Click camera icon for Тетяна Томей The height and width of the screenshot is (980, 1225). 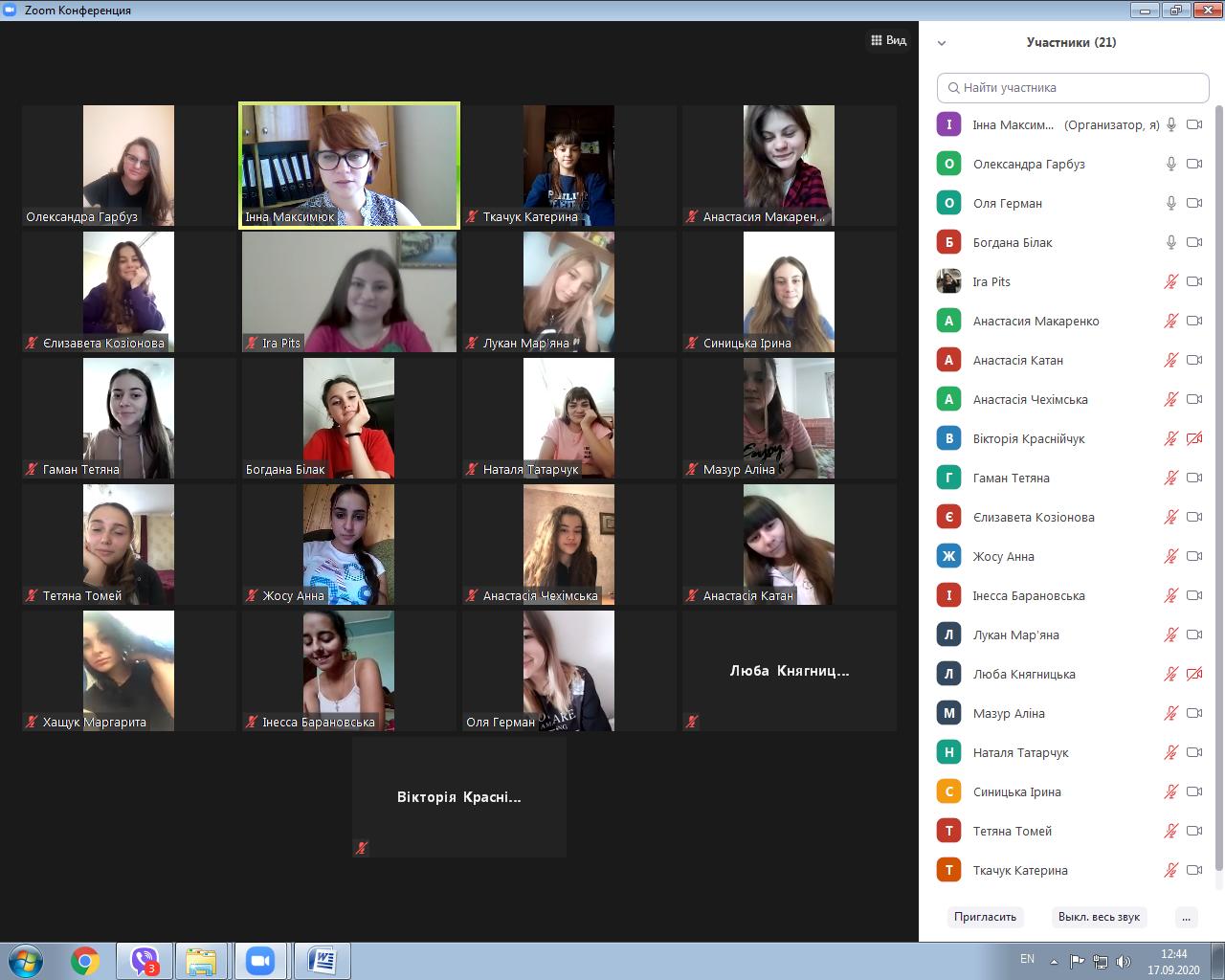point(1194,831)
